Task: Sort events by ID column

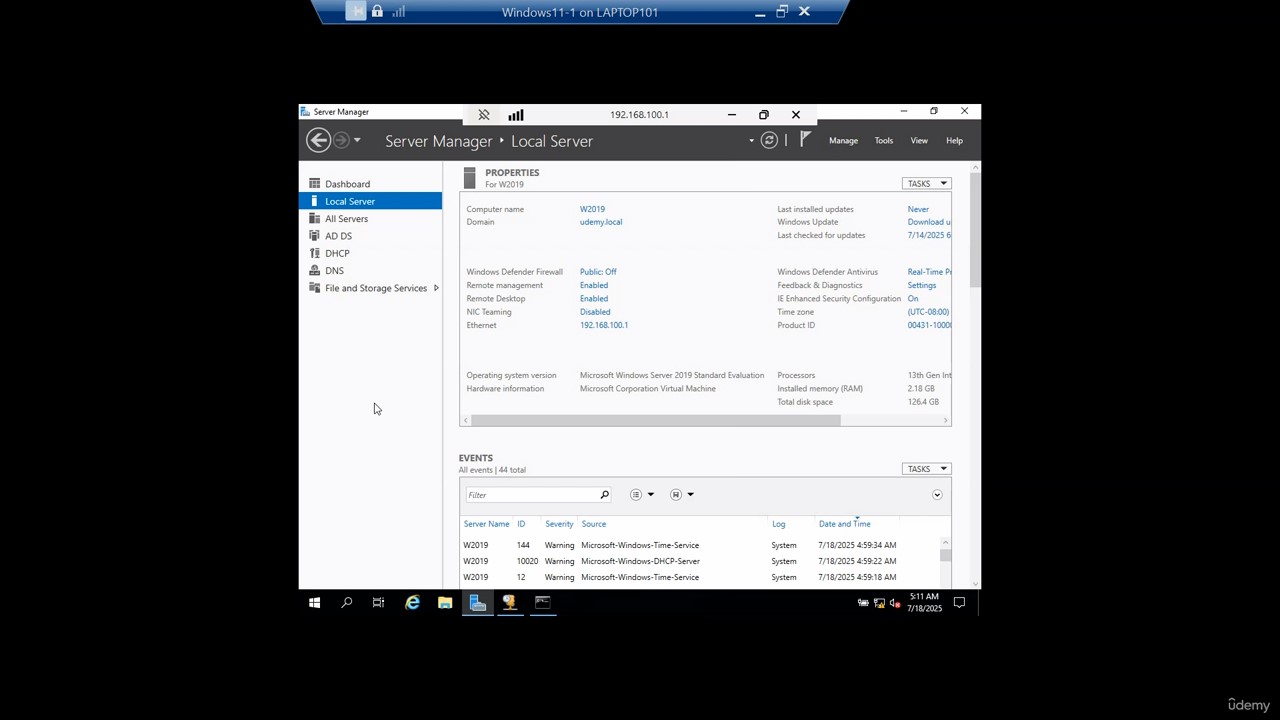Action: pyautogui.click(x=521, y=524)
